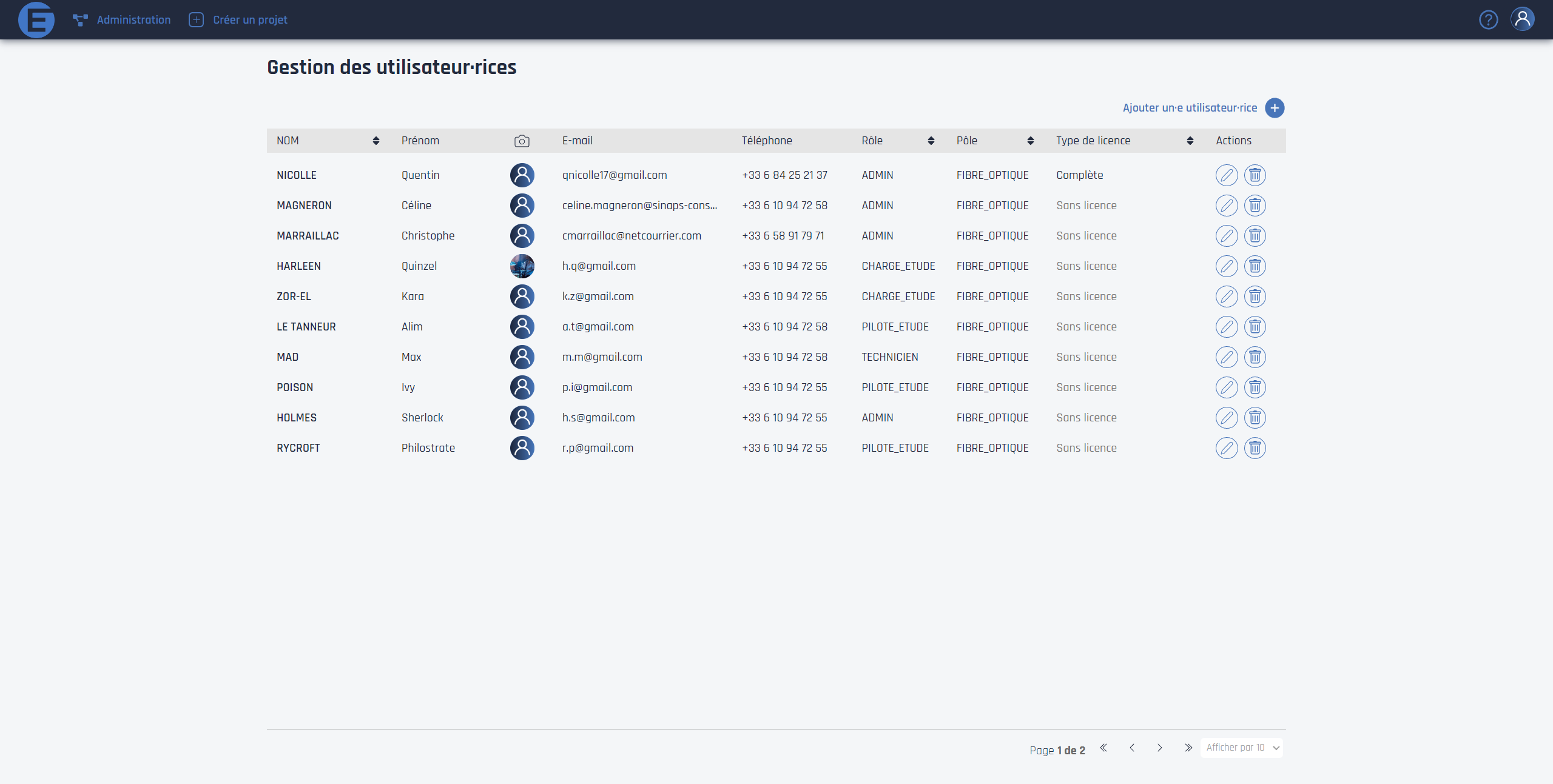
Task: Click 'Ajouter un·e utilisateur·rice'
Action: pos(1190,108)
